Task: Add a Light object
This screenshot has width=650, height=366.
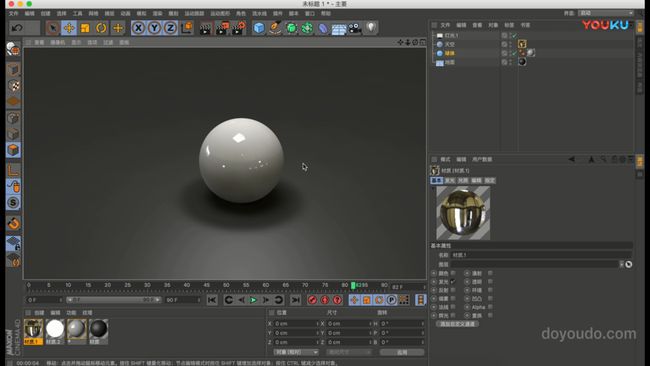Action: pyautogui.click(x=371, y=27)
